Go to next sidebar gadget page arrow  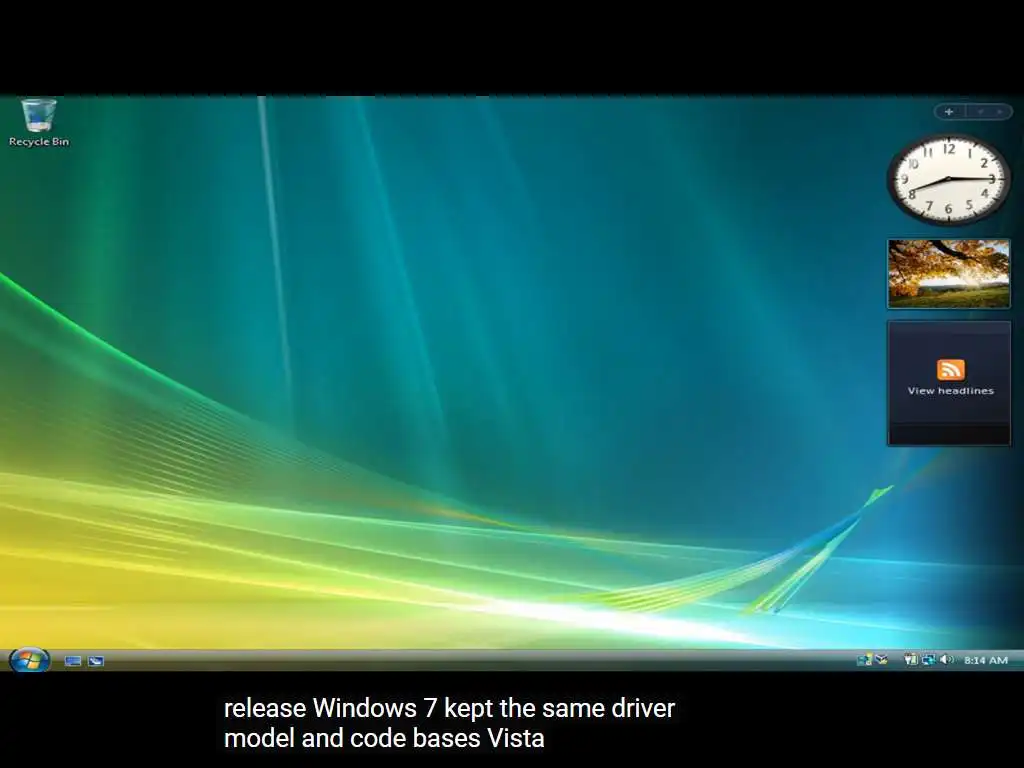(1000, 112)
